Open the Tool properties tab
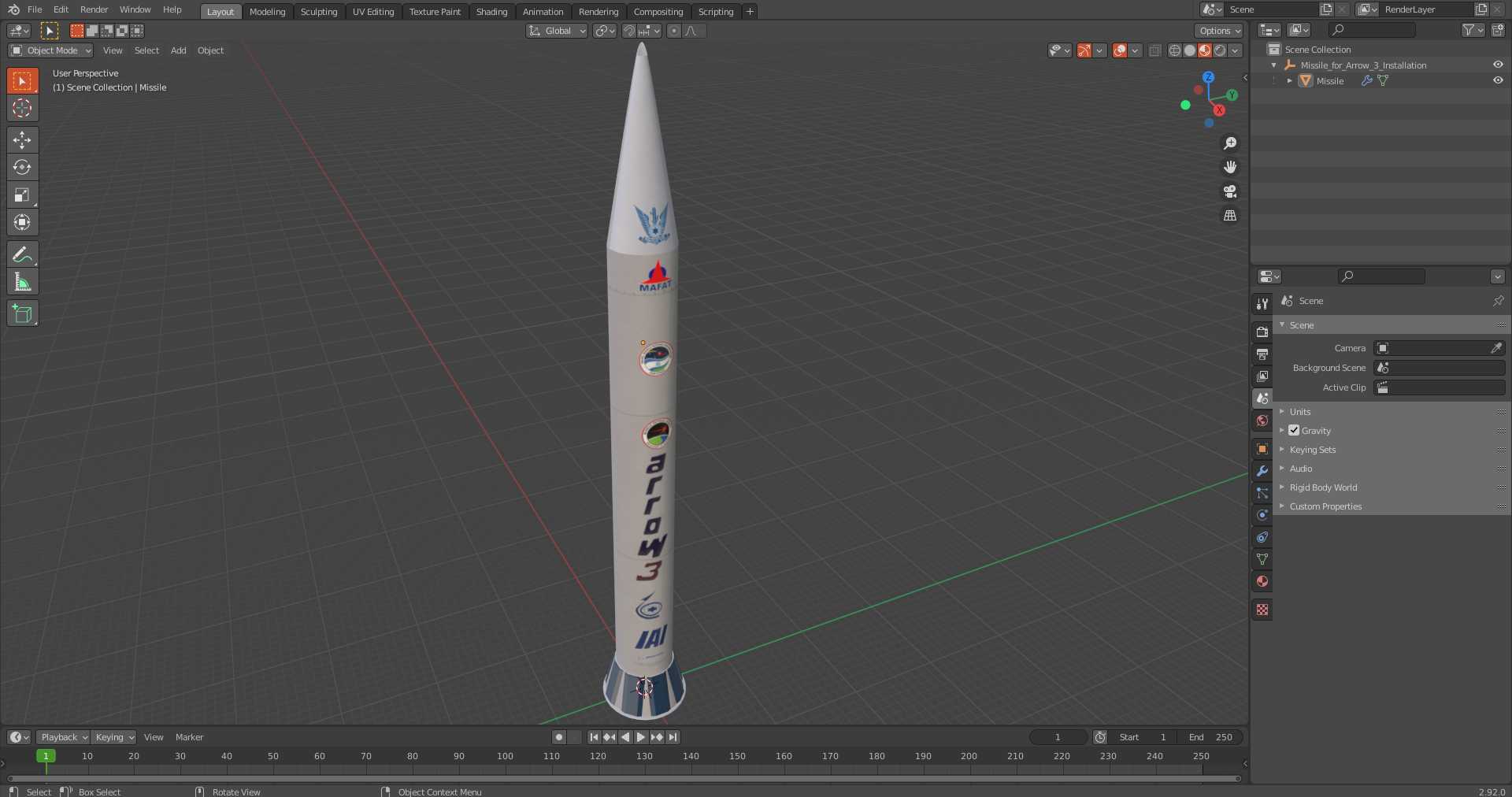Viewport: 1512px width, 797px height. point(1262,304)
